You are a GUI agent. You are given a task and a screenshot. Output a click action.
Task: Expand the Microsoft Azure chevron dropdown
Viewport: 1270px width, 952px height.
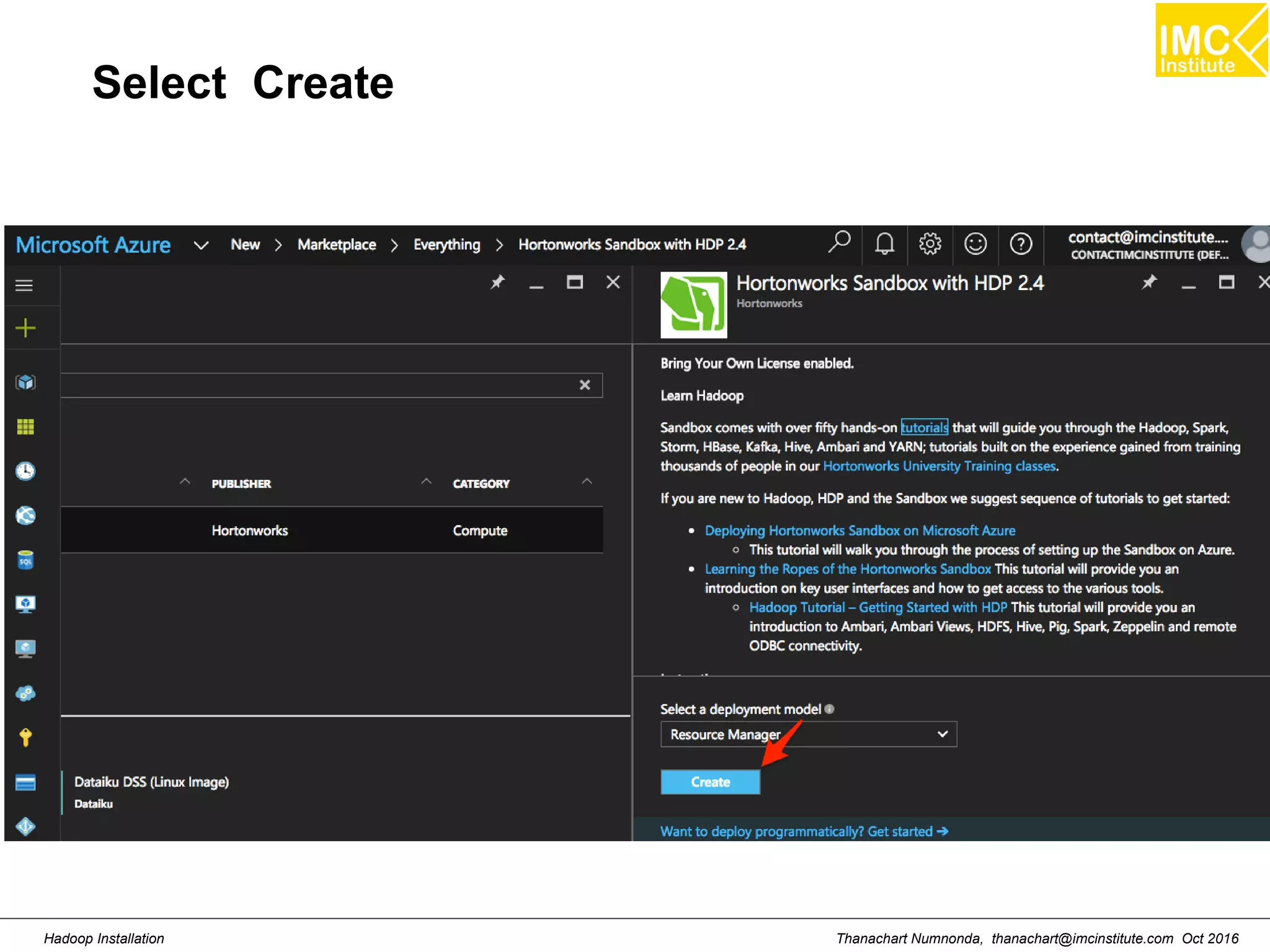(201, 245)
